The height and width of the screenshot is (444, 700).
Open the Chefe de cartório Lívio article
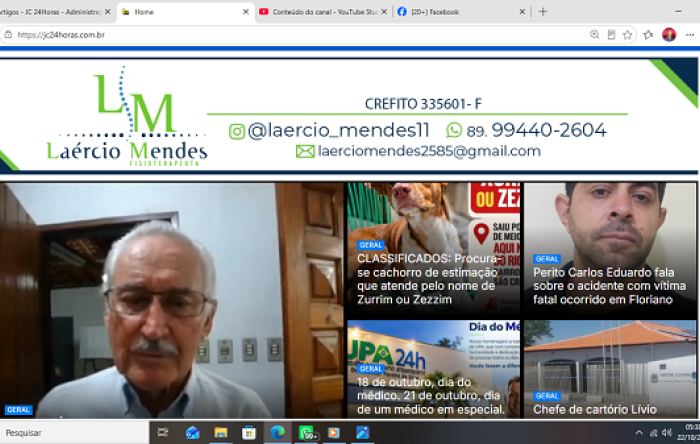595,410
